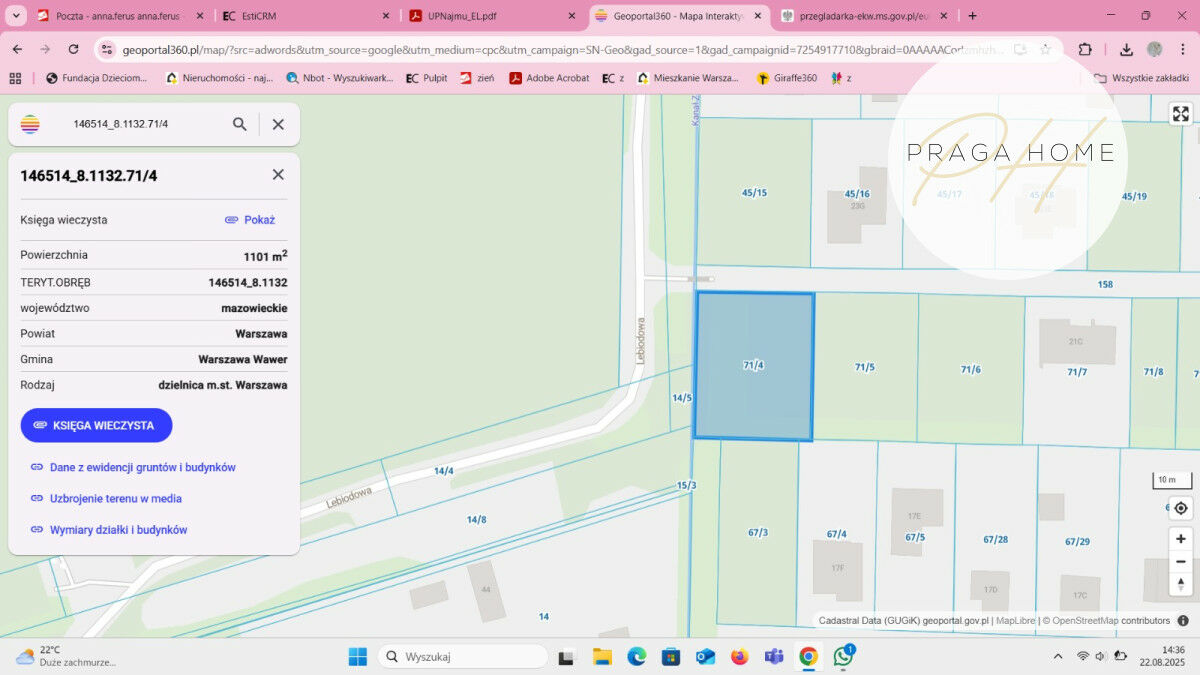1200x675 pixels.
Task: Zoom out the map with minus button
Action: coord(1180,562)
